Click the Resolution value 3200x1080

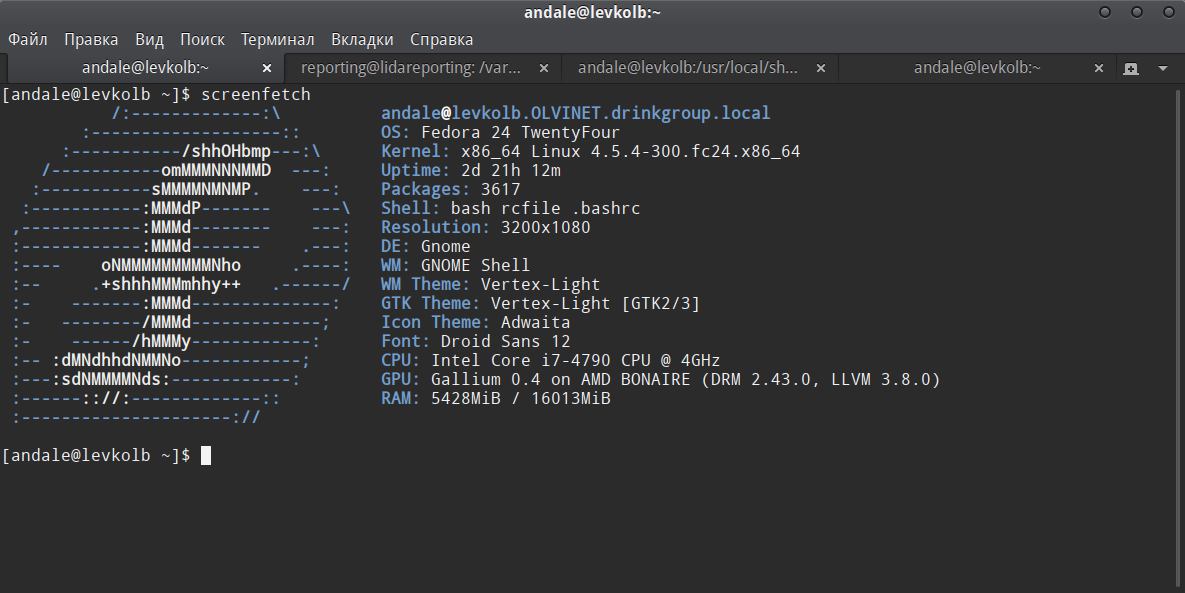(545, 227)
